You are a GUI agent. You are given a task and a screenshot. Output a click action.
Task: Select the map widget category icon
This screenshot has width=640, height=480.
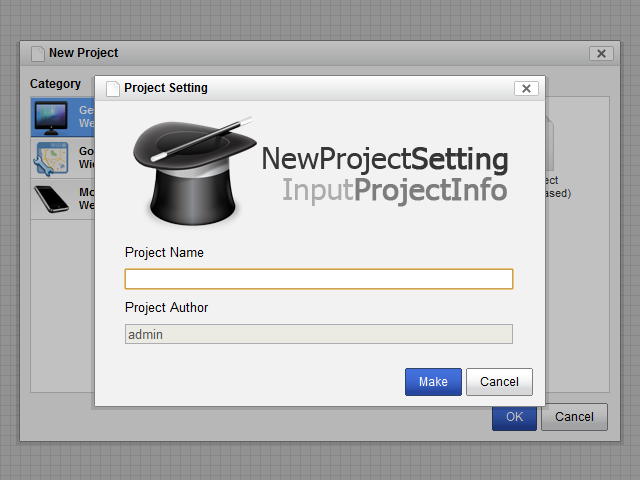pyautogui.click(x=52, y=158)
